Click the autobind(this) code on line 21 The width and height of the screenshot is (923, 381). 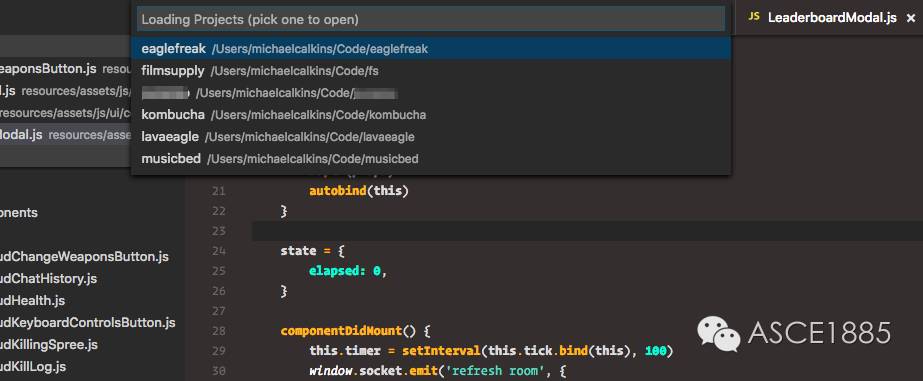(359, 191)
